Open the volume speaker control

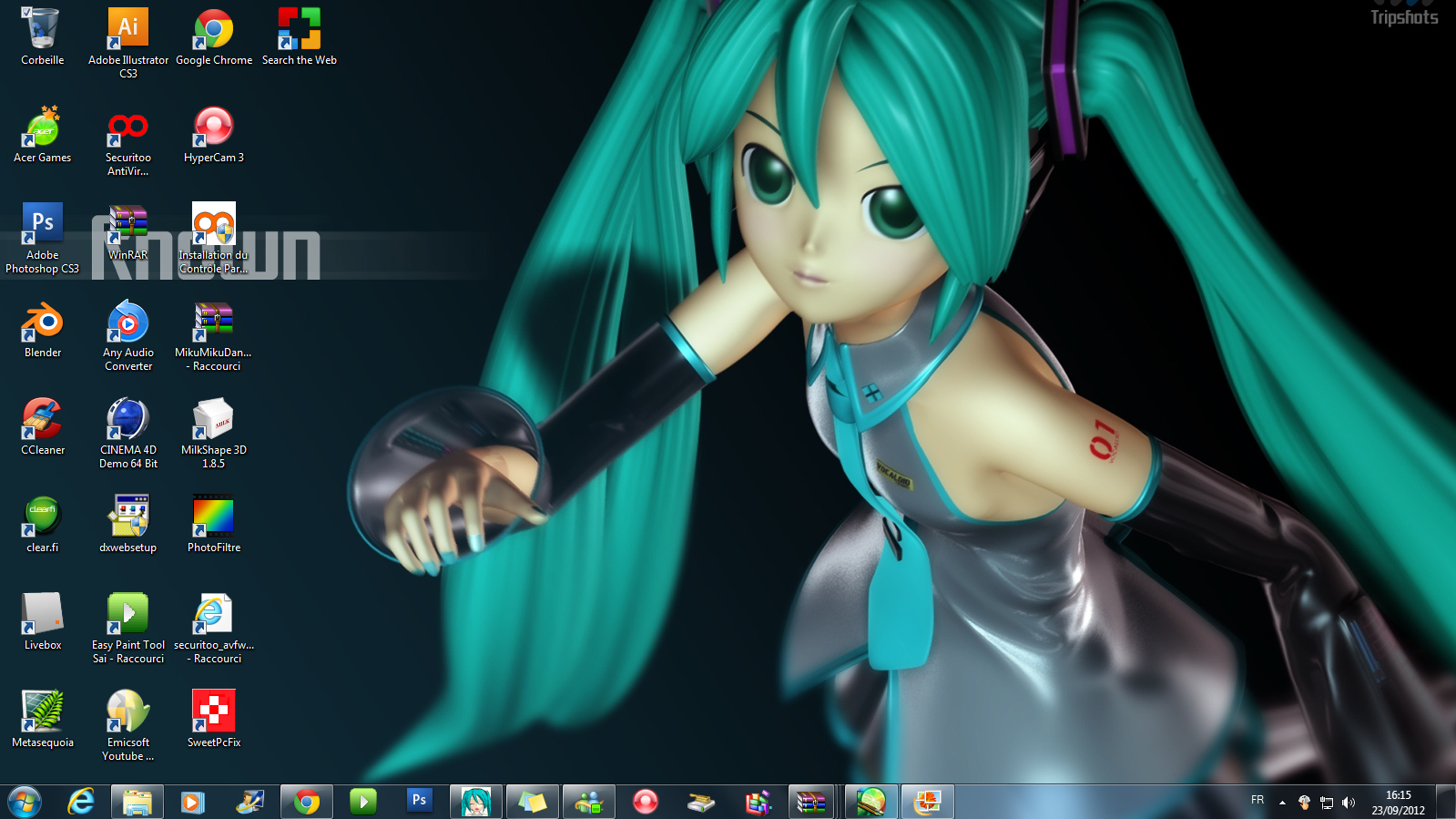coord(1349,803)
